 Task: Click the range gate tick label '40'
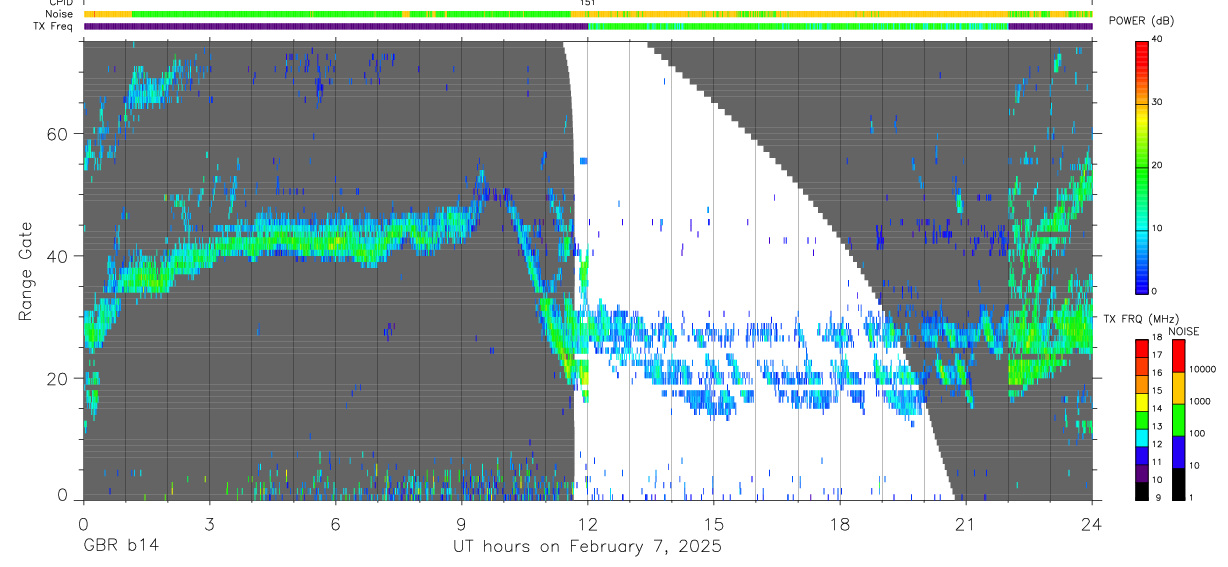pos(57,256)
